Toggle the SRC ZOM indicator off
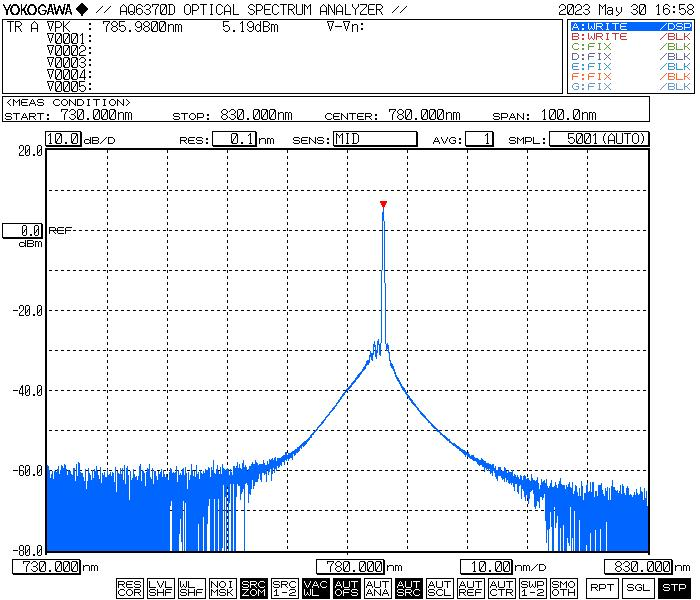 coord(253,588)
